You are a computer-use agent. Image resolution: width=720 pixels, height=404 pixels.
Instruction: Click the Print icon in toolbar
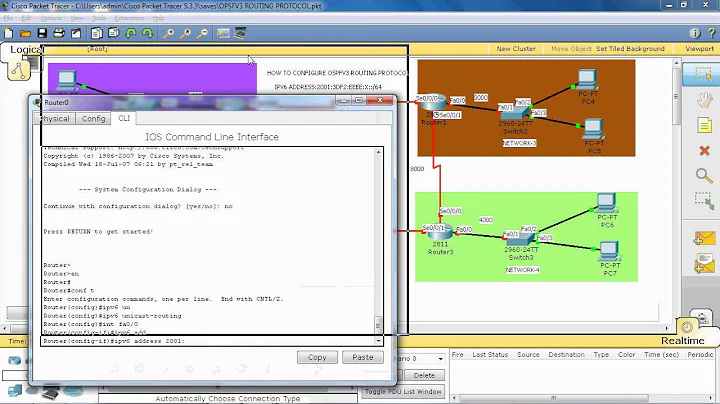click(x=59, y=33)
